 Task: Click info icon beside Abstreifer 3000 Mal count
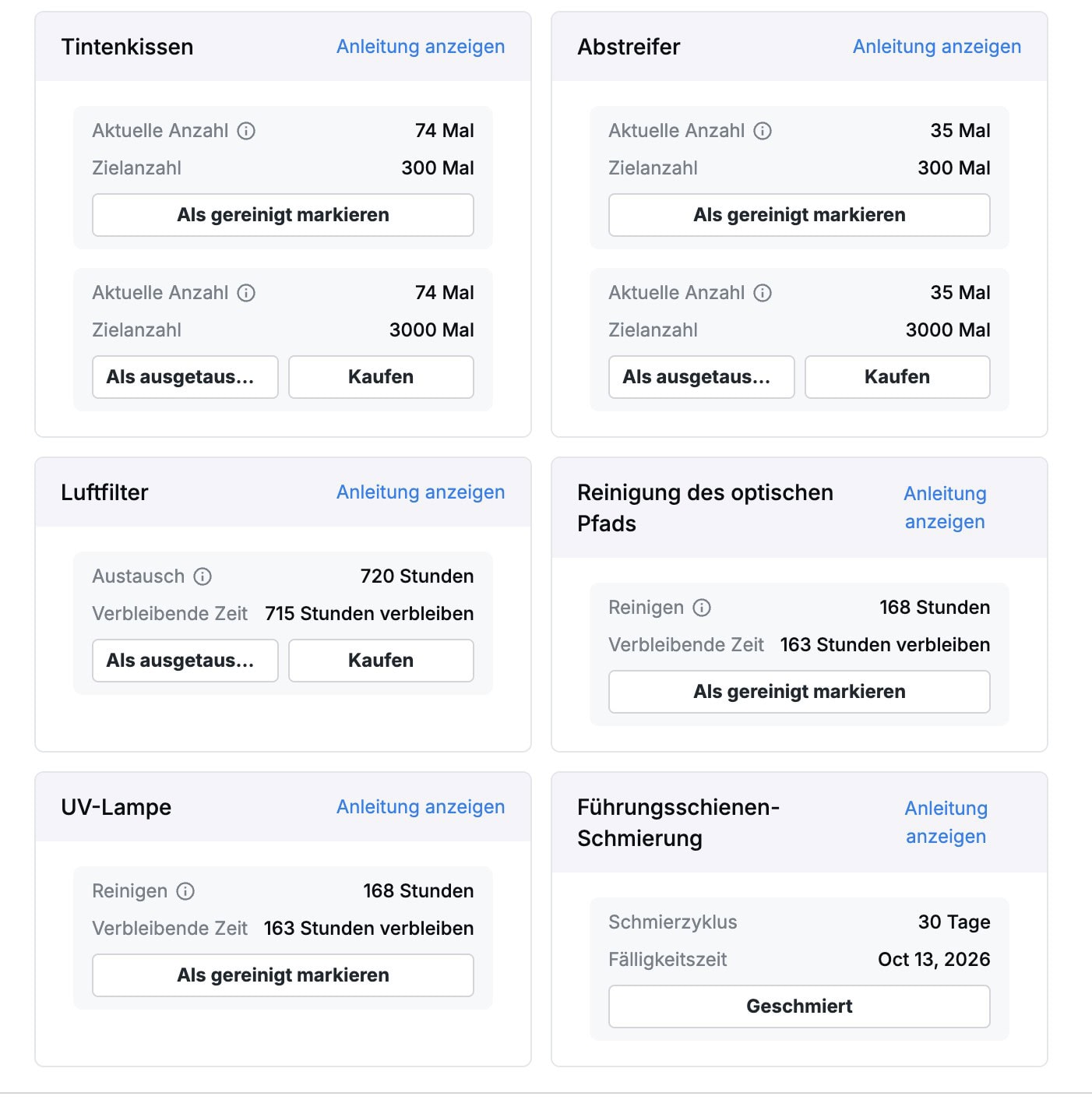763,293
